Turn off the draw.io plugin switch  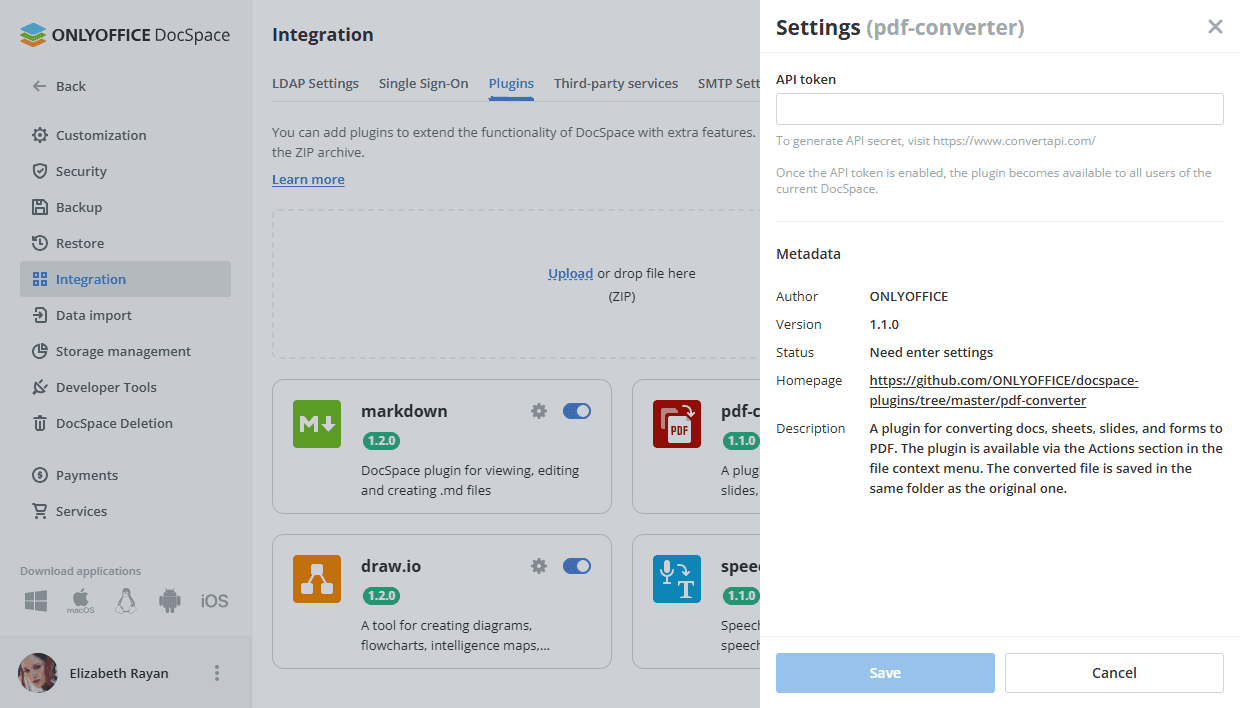pyautogui.click(x=577, y=566)
